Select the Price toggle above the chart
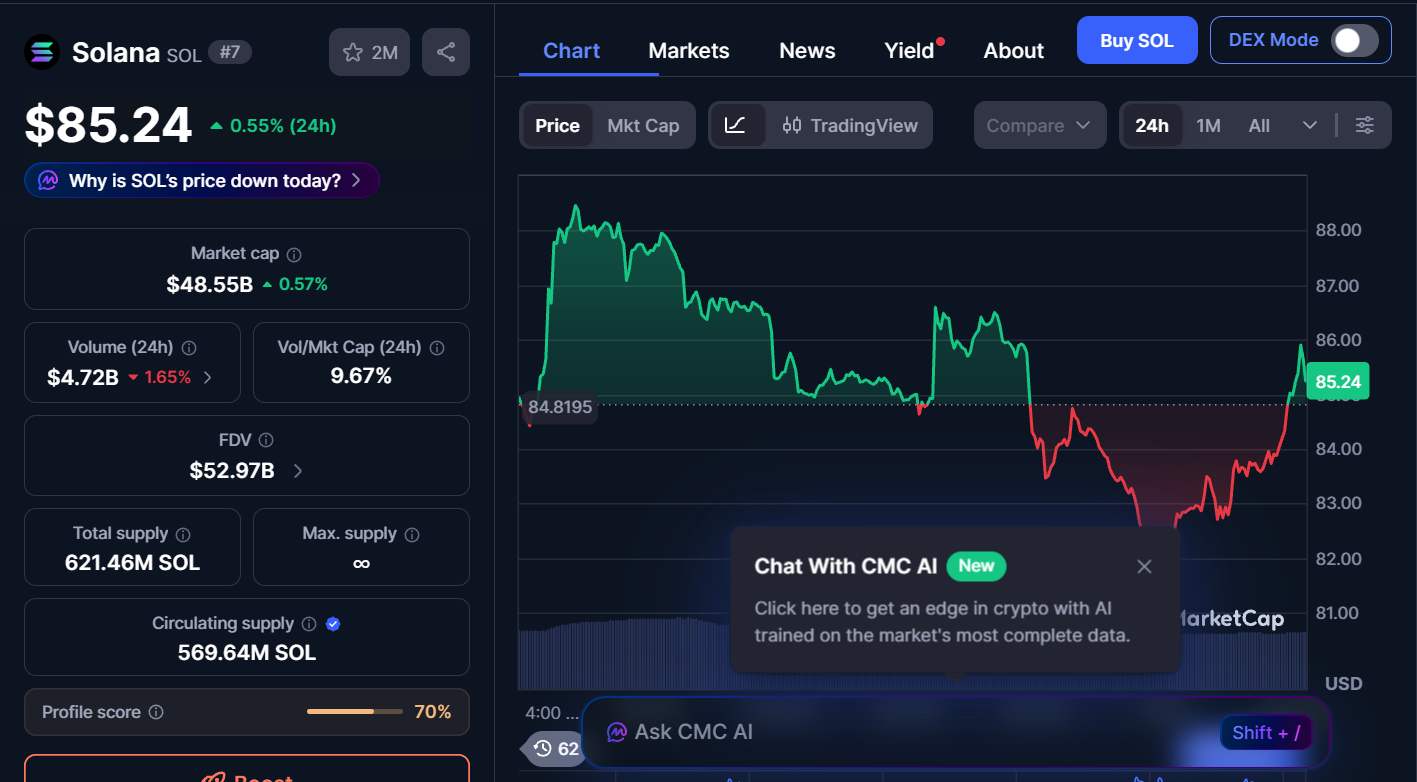 (x=556, y=125)
